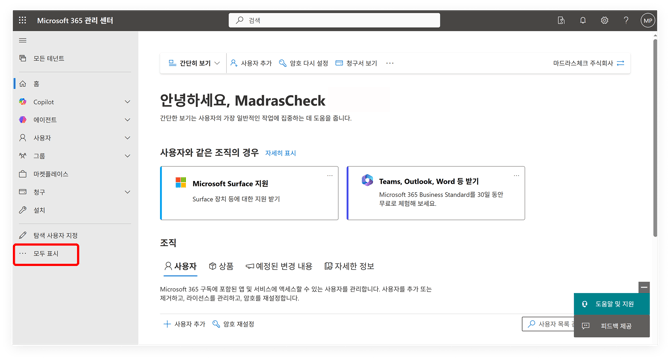Open the toolbar more options ellipsis
Image resolution: width=670 pixels, height=360 pixels.
[390, 63]
